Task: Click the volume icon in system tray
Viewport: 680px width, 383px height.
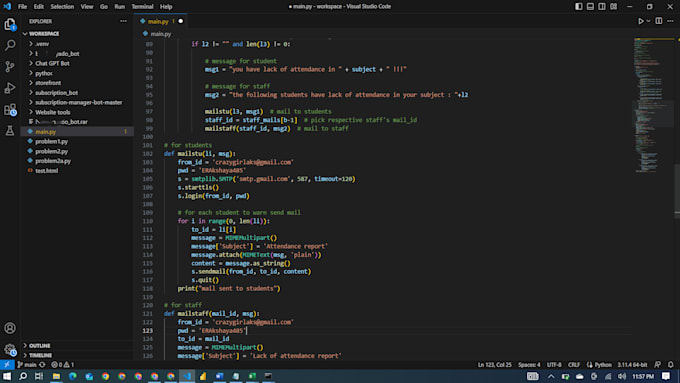Action: pyautogui.click(x=622, y=376)
